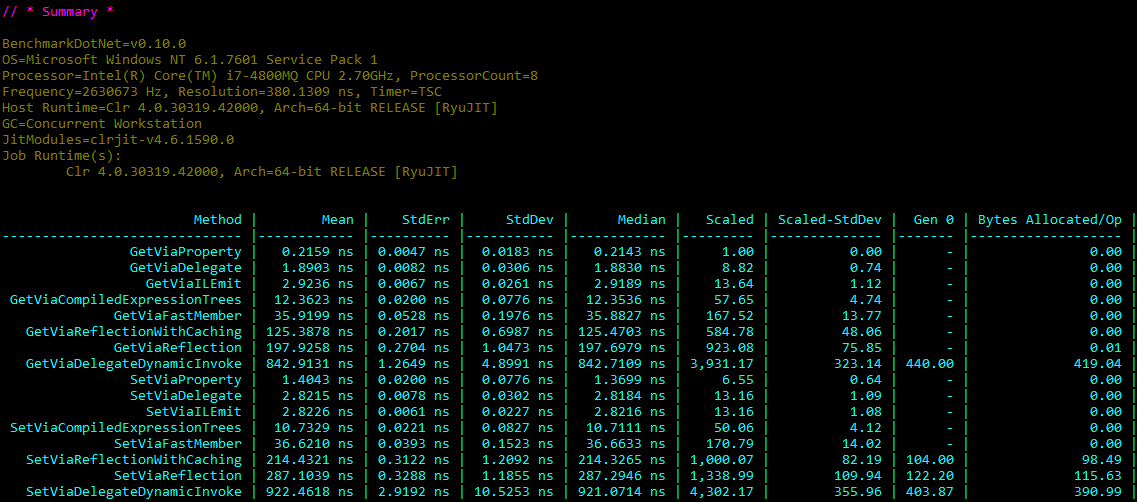1137x502 pixels.
Task: Click the StdDev value 4.8991 ns
Action: [518, 363]
